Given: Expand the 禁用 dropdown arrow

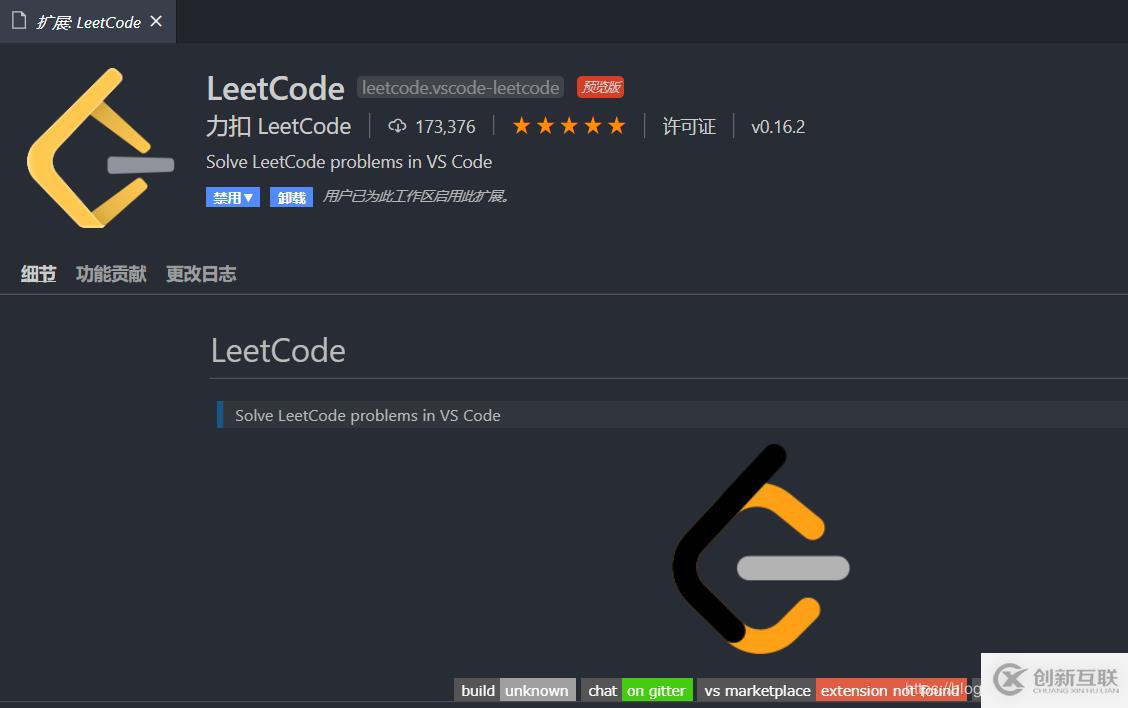Looking at the screenshot, I should pos(248,197).
